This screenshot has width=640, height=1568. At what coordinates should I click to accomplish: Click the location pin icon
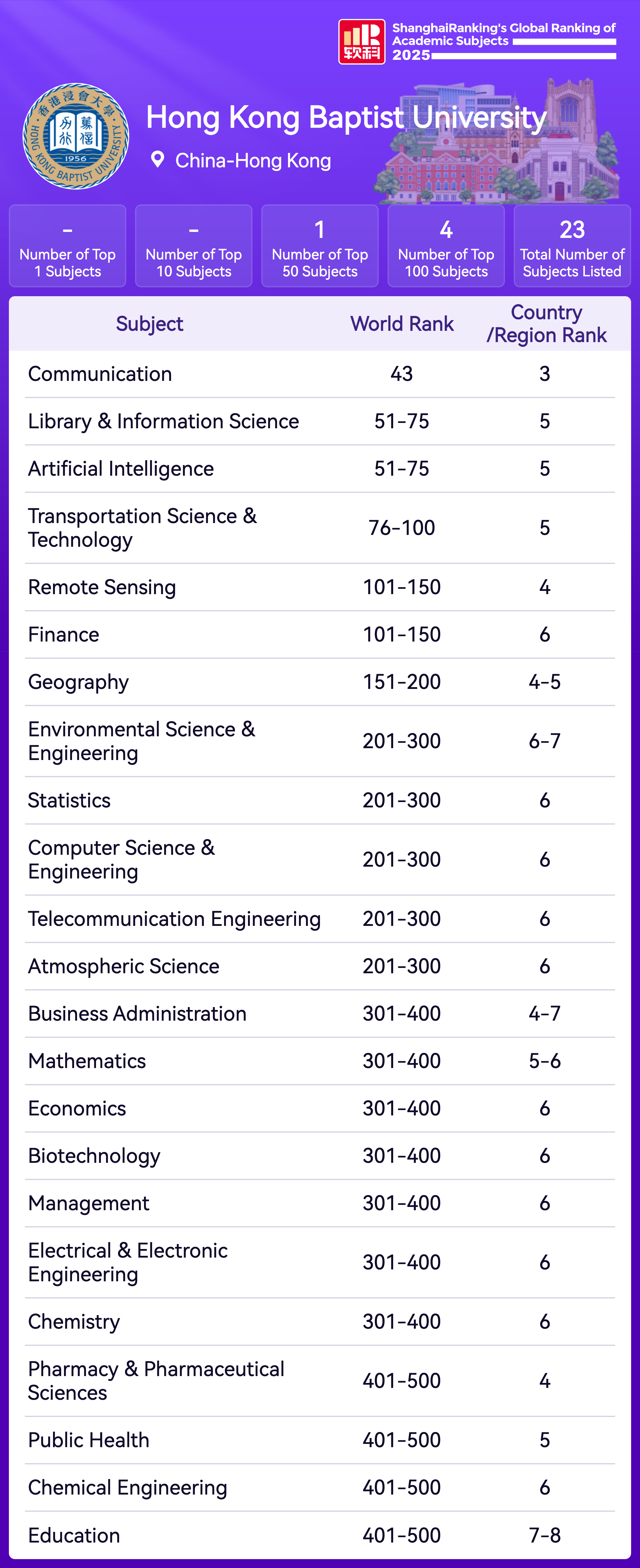click(158, 159)
